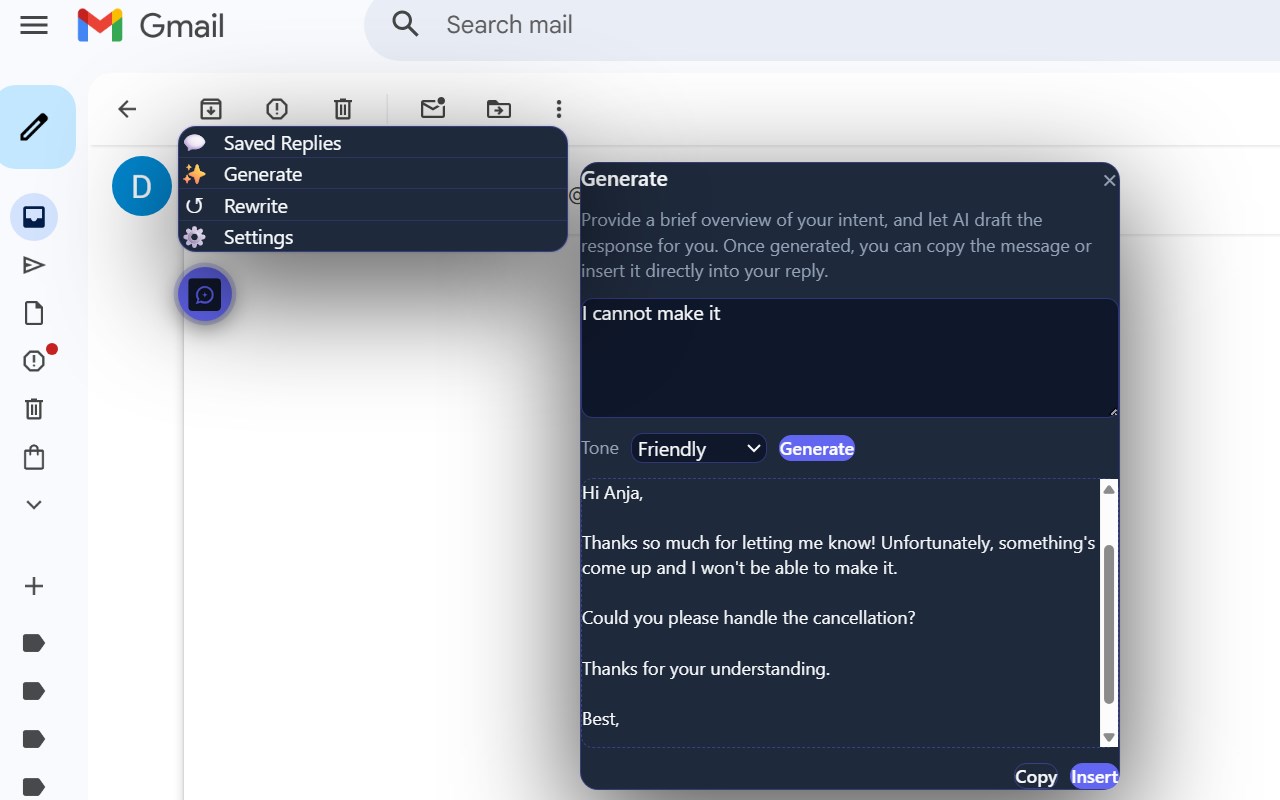The width and height of the screenshot is (1280, 800).
Task: Expand the More chevron in sidebar
Action: tap(34, 505)
